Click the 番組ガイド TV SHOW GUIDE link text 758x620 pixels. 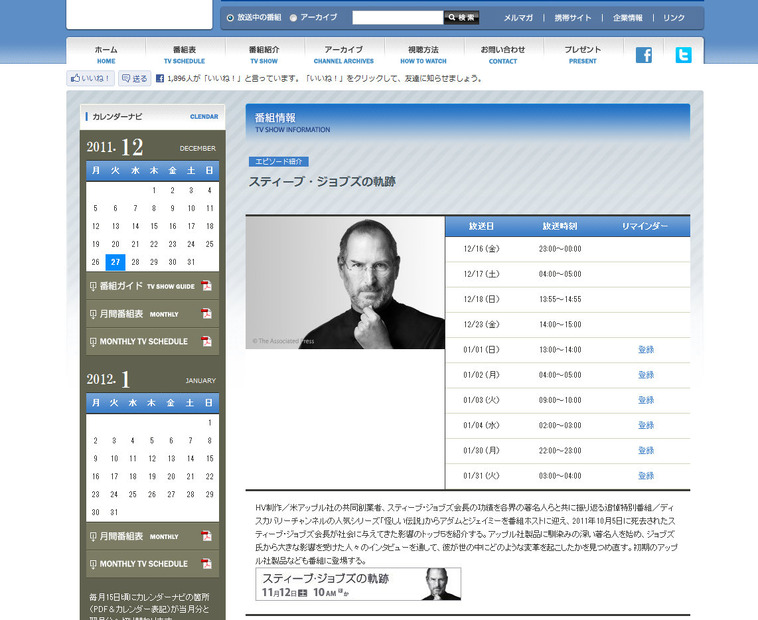click(147, 286)
